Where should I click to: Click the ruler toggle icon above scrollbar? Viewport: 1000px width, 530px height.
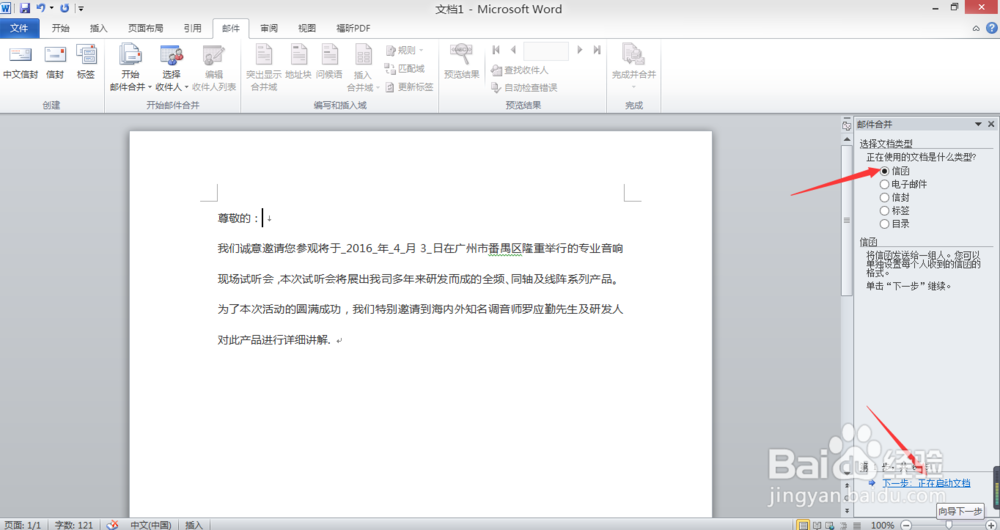pyautogui.click(x=846, y=126)
